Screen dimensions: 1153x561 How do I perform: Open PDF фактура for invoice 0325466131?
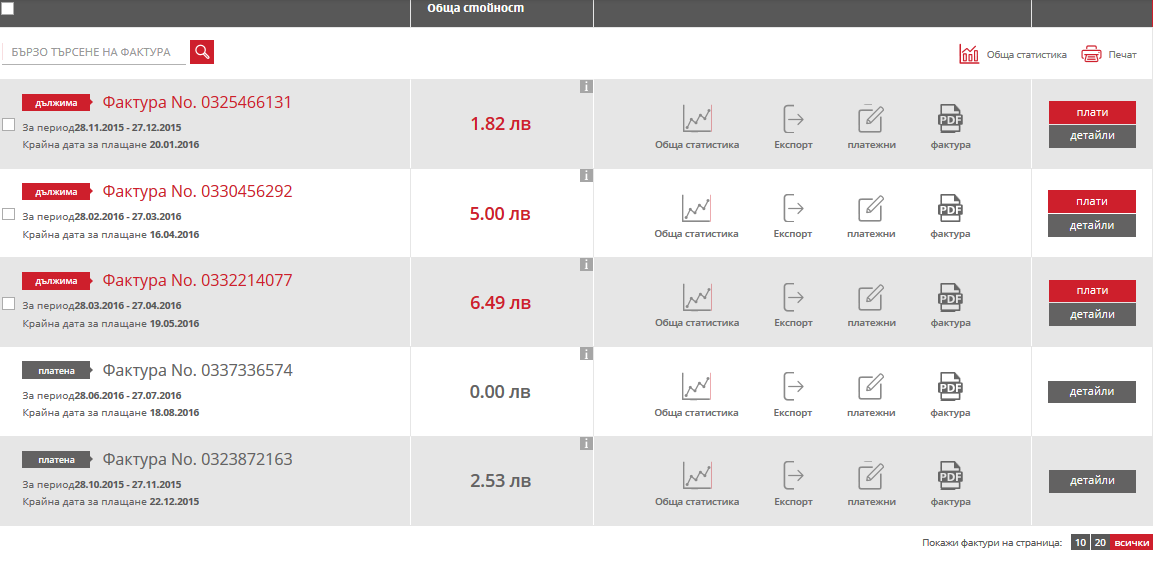(x=950, y=119)
